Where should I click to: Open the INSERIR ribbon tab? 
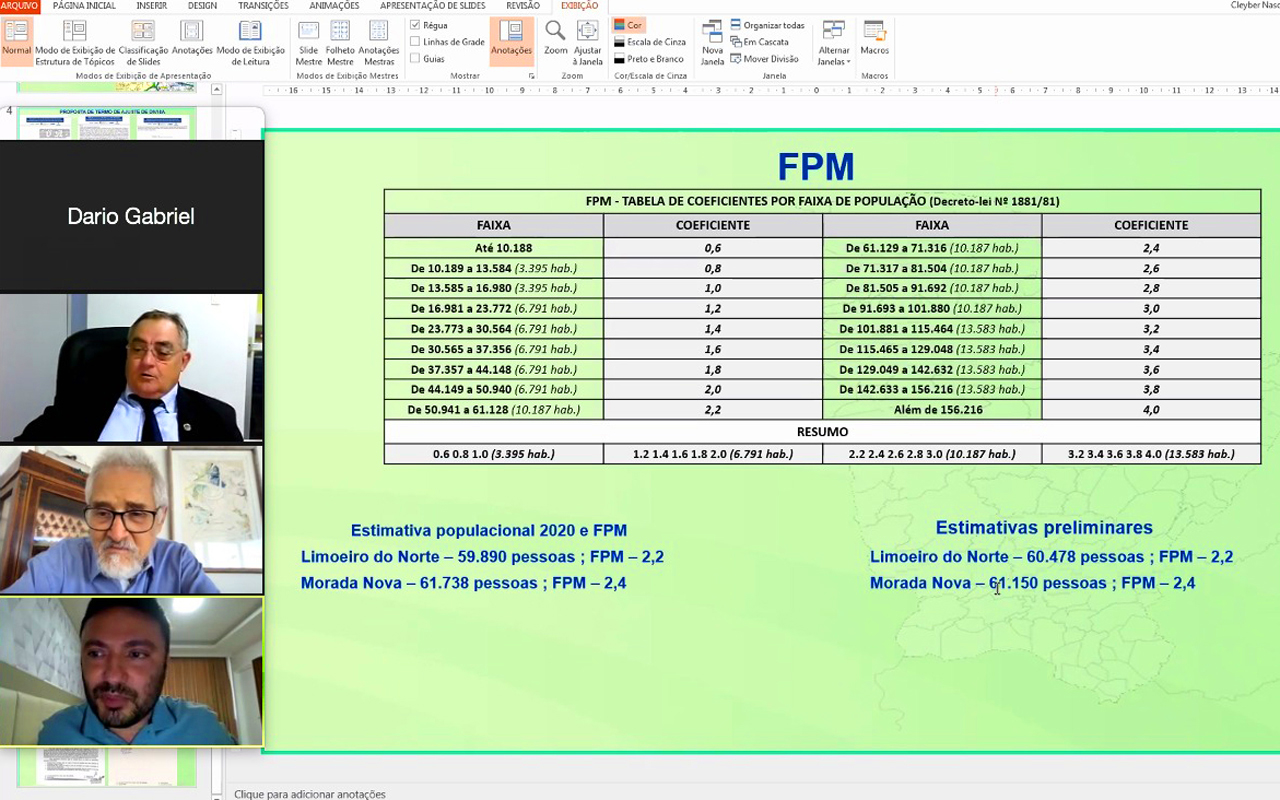[x=152, y=6]
